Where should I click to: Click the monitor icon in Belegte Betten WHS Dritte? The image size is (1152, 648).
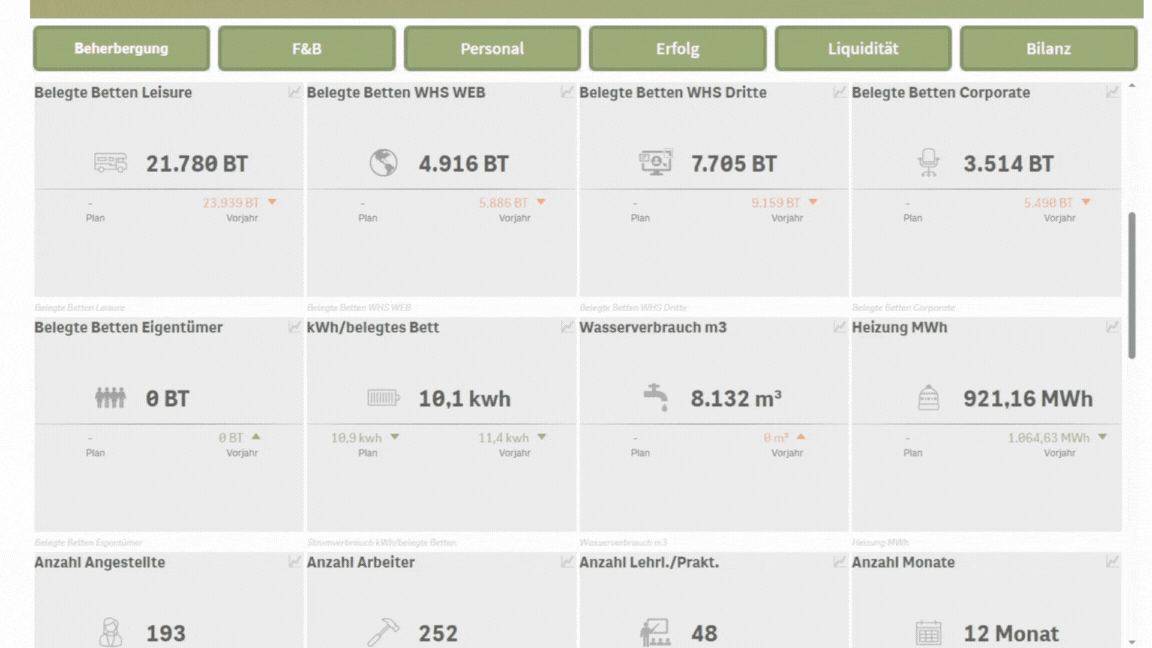(x=656, y=163)
